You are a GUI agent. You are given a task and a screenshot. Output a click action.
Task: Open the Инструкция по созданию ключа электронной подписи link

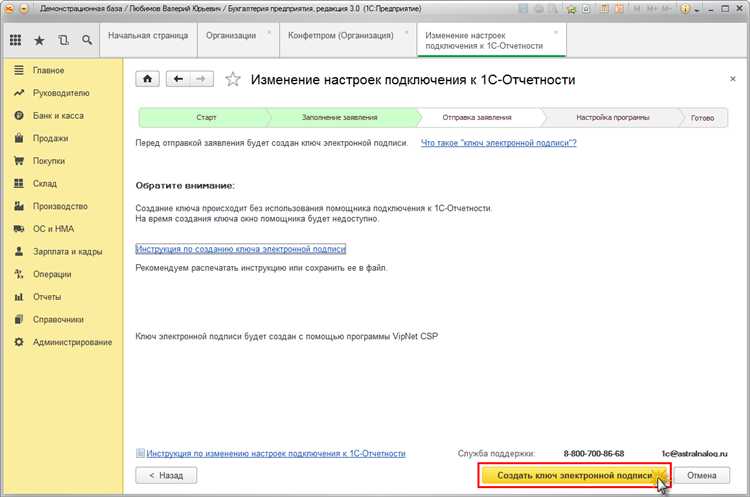tap(241, 249)
